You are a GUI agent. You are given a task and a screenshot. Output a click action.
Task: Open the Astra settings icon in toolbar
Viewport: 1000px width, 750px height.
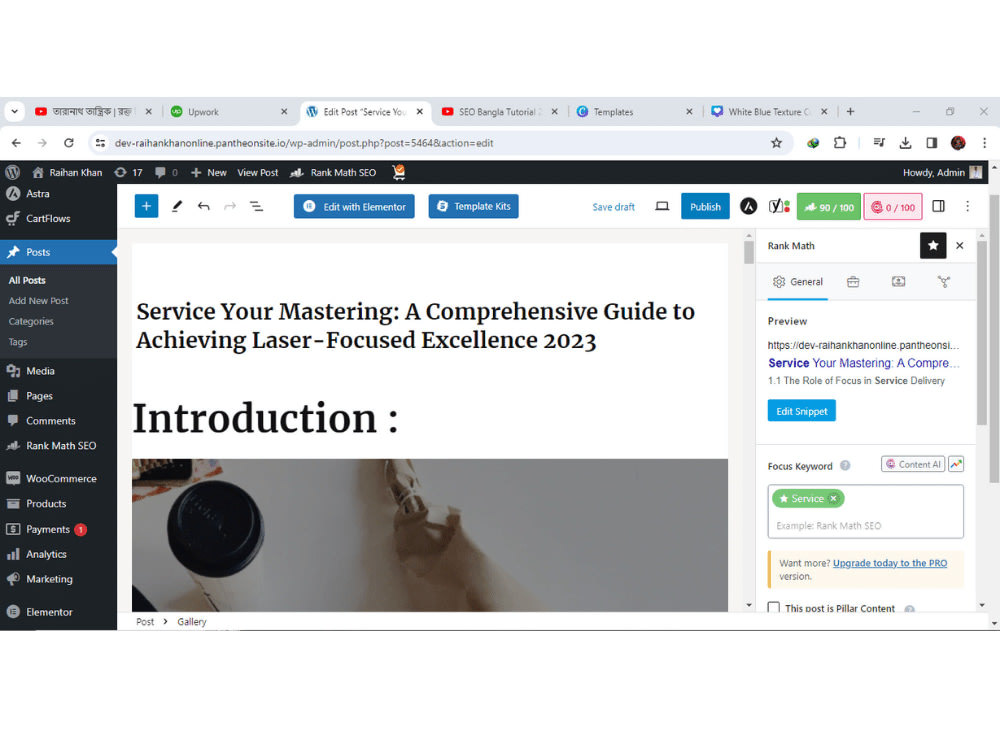[748, 206]
